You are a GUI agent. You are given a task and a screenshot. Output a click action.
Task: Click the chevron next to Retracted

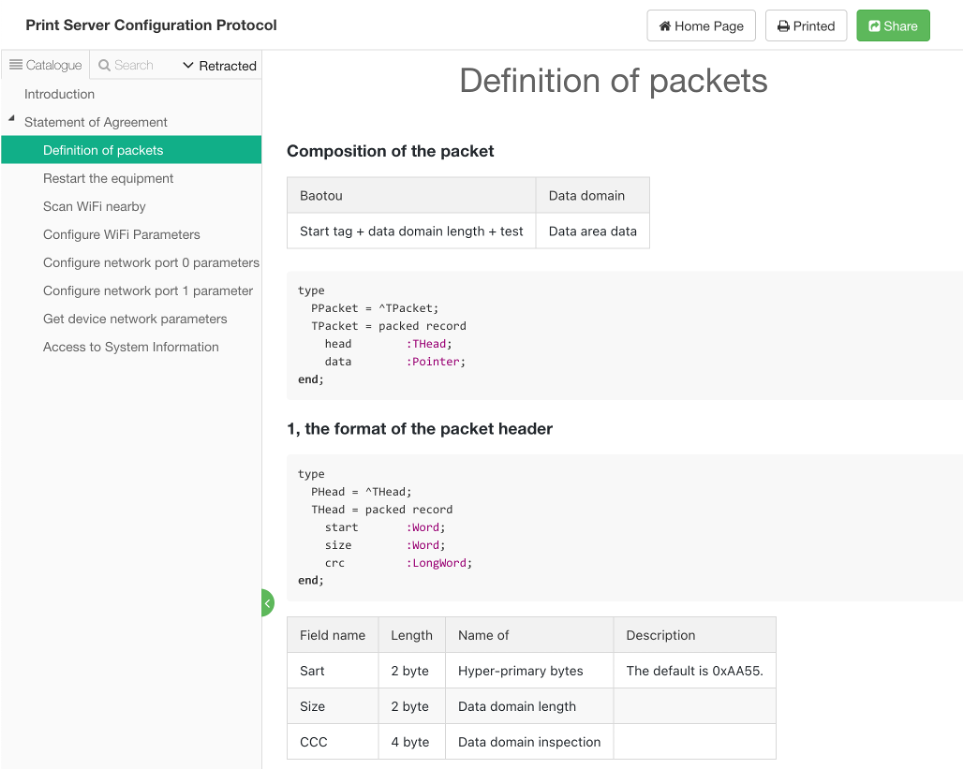[x=188, y=66]
